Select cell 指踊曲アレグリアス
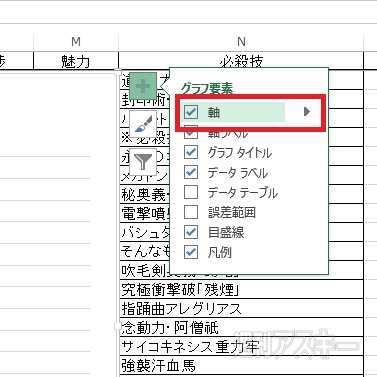This screenshot has width=377, height=377. pyautogui.click(x=241, y=308)
